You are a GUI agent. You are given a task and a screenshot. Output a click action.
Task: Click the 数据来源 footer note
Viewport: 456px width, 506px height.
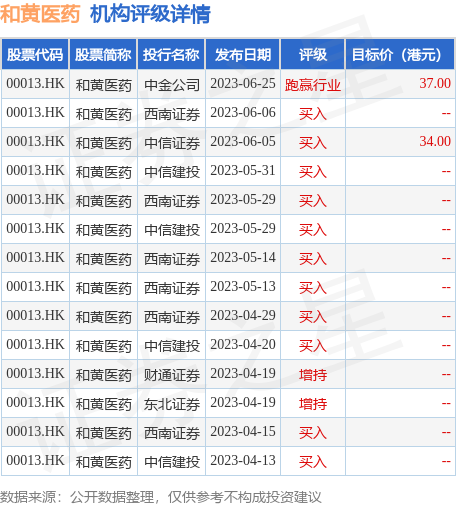[x=161, y=497]
